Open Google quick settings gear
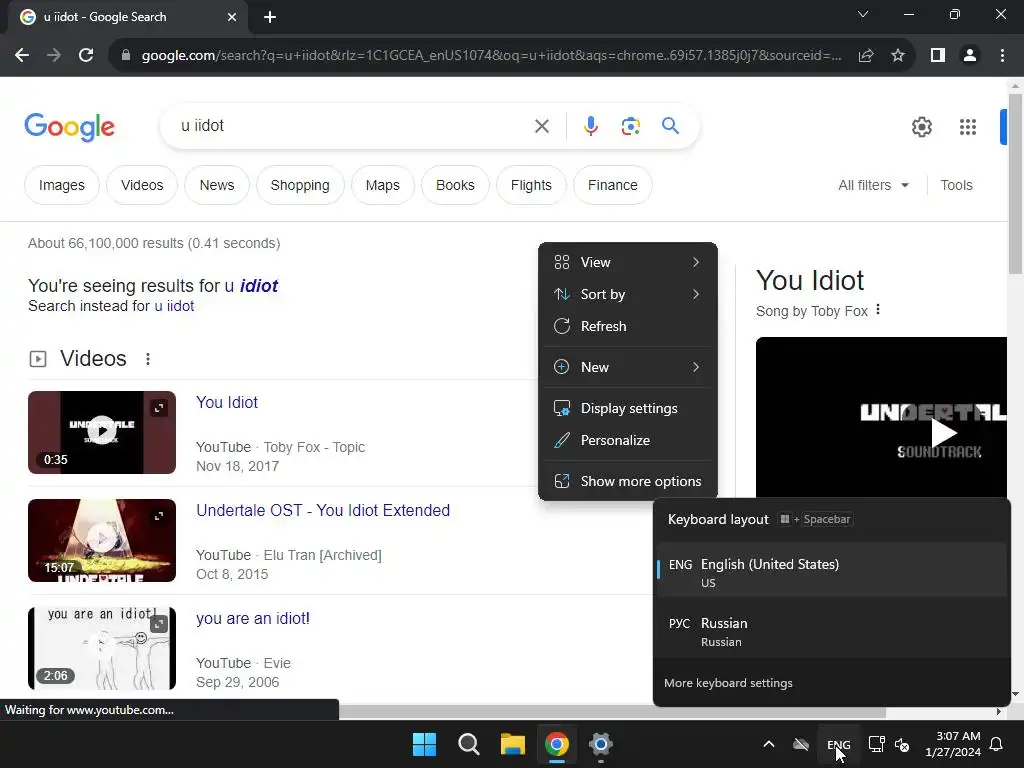 pos(921,127)
